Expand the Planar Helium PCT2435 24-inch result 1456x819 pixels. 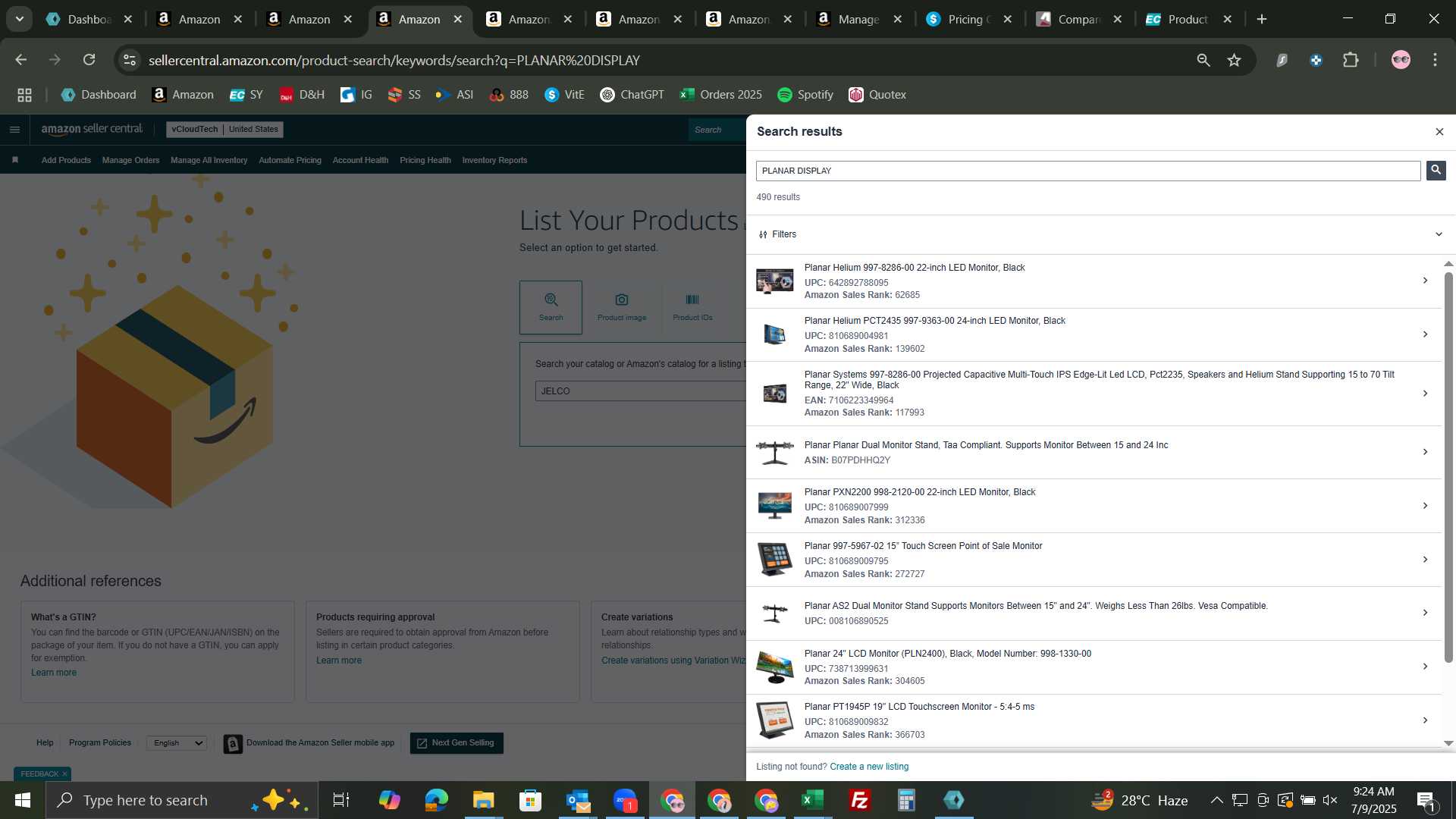point(1425,334)
